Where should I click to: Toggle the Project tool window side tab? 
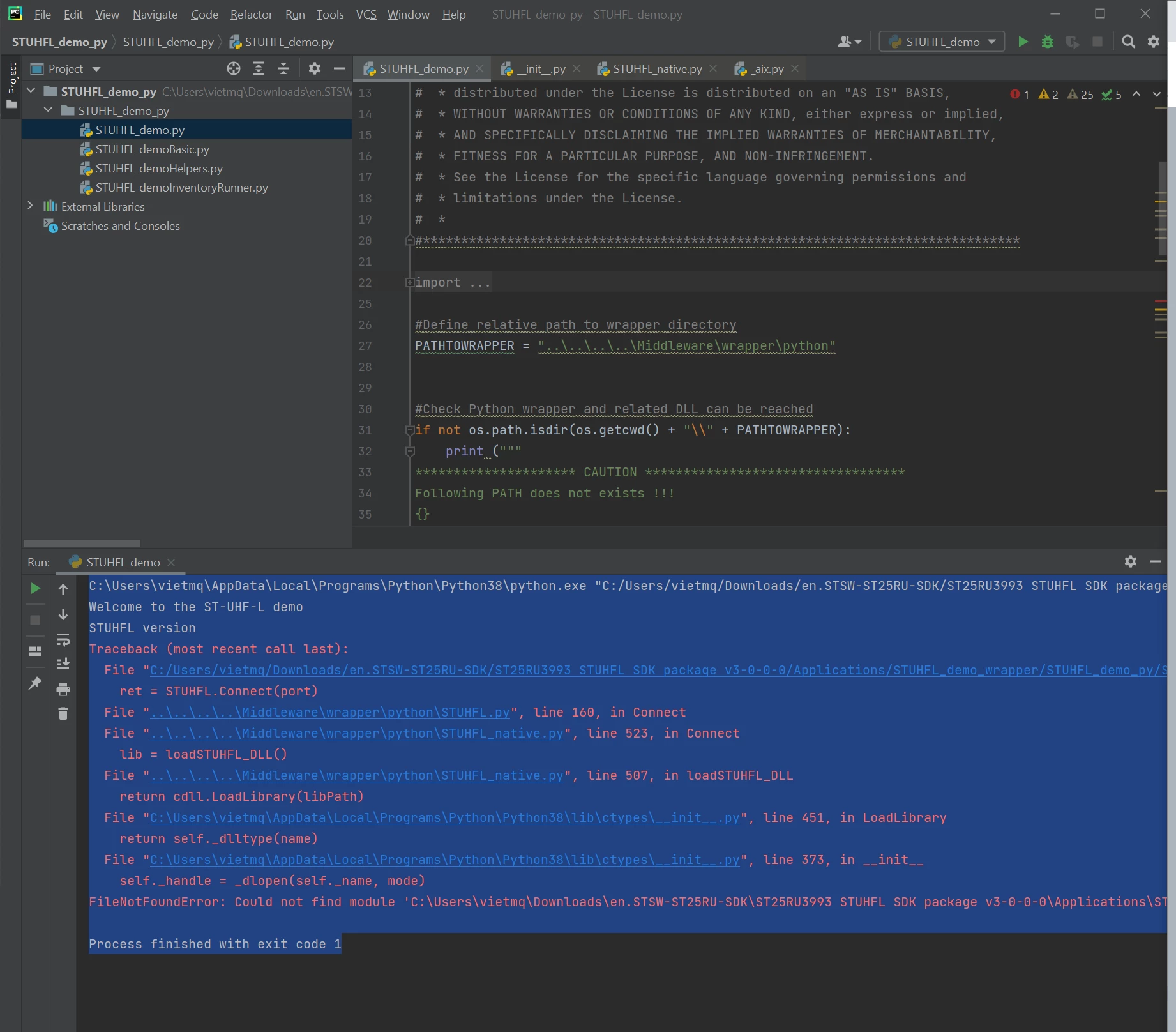click(x=11, y=85)
